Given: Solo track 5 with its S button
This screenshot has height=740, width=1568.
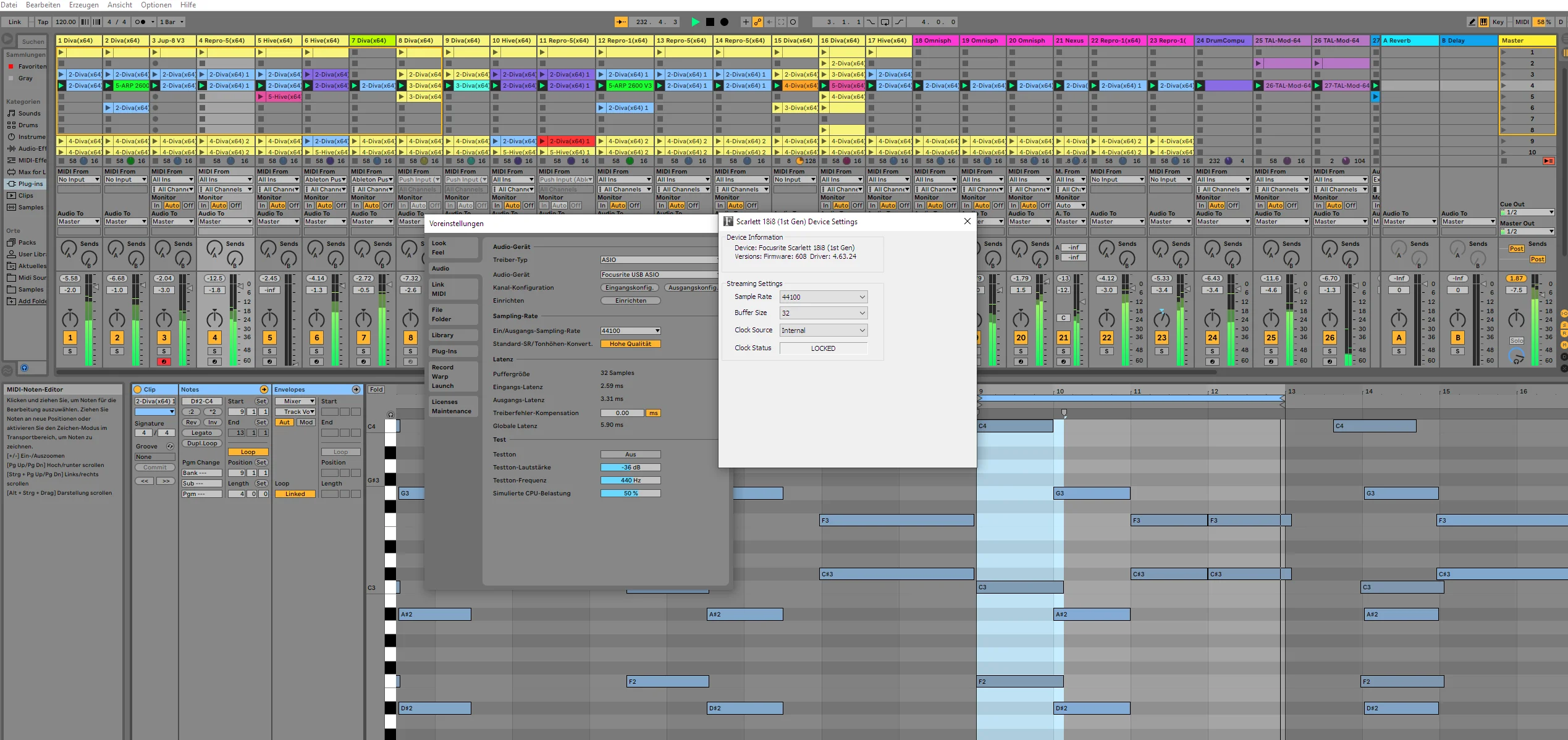Looking at the screenshot, I should 269,351.
